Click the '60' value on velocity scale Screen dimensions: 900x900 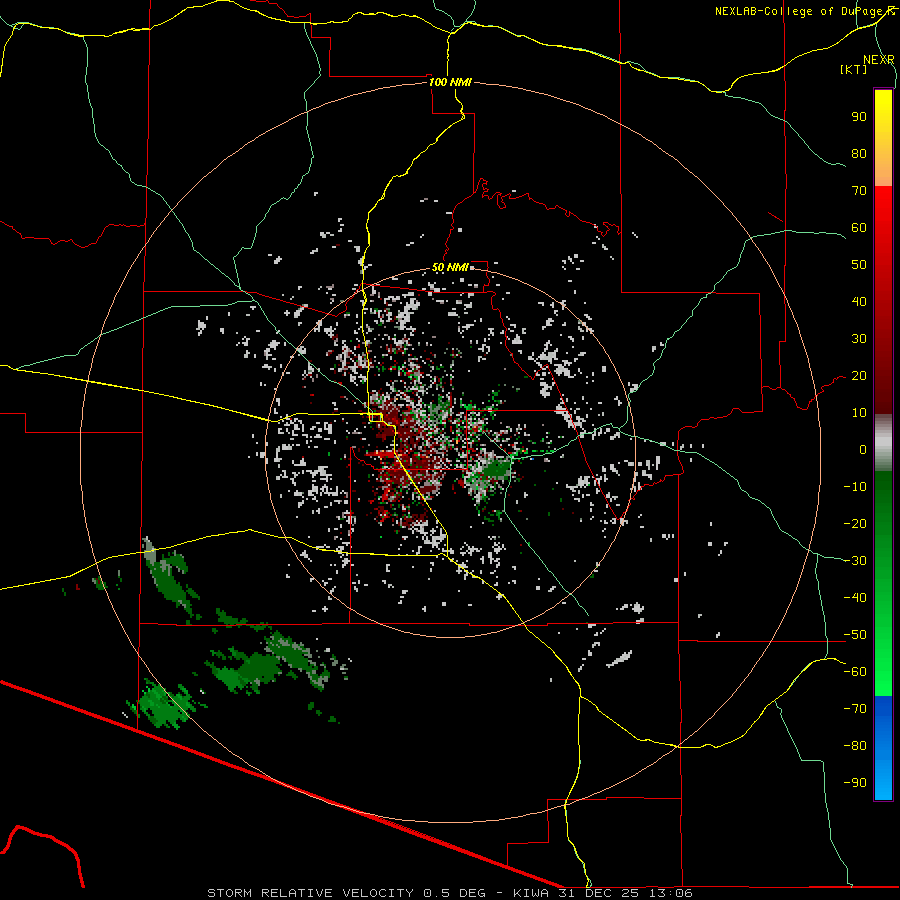coord(859,228)
